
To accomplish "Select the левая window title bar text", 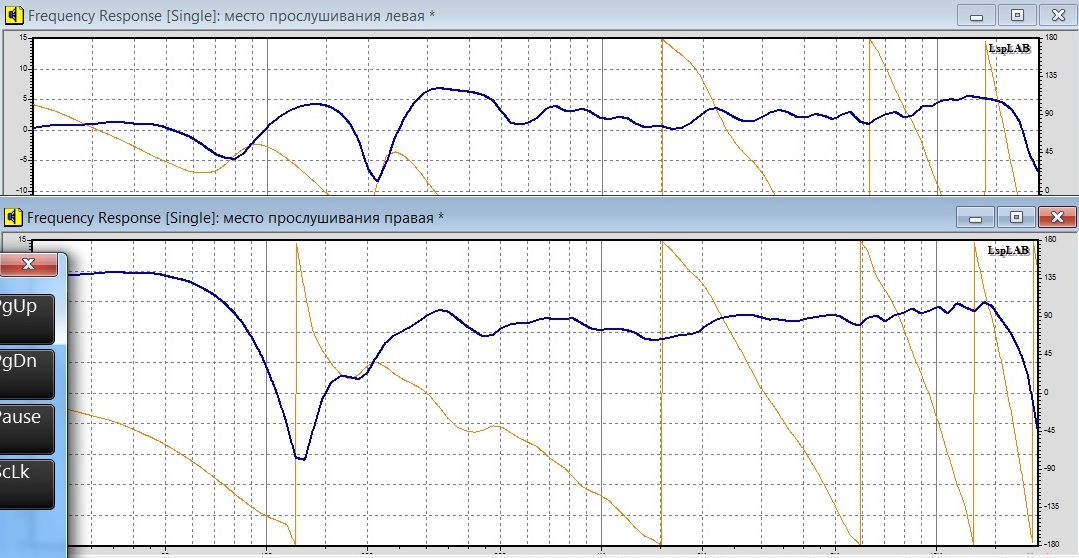I will [x=231, y=15].
